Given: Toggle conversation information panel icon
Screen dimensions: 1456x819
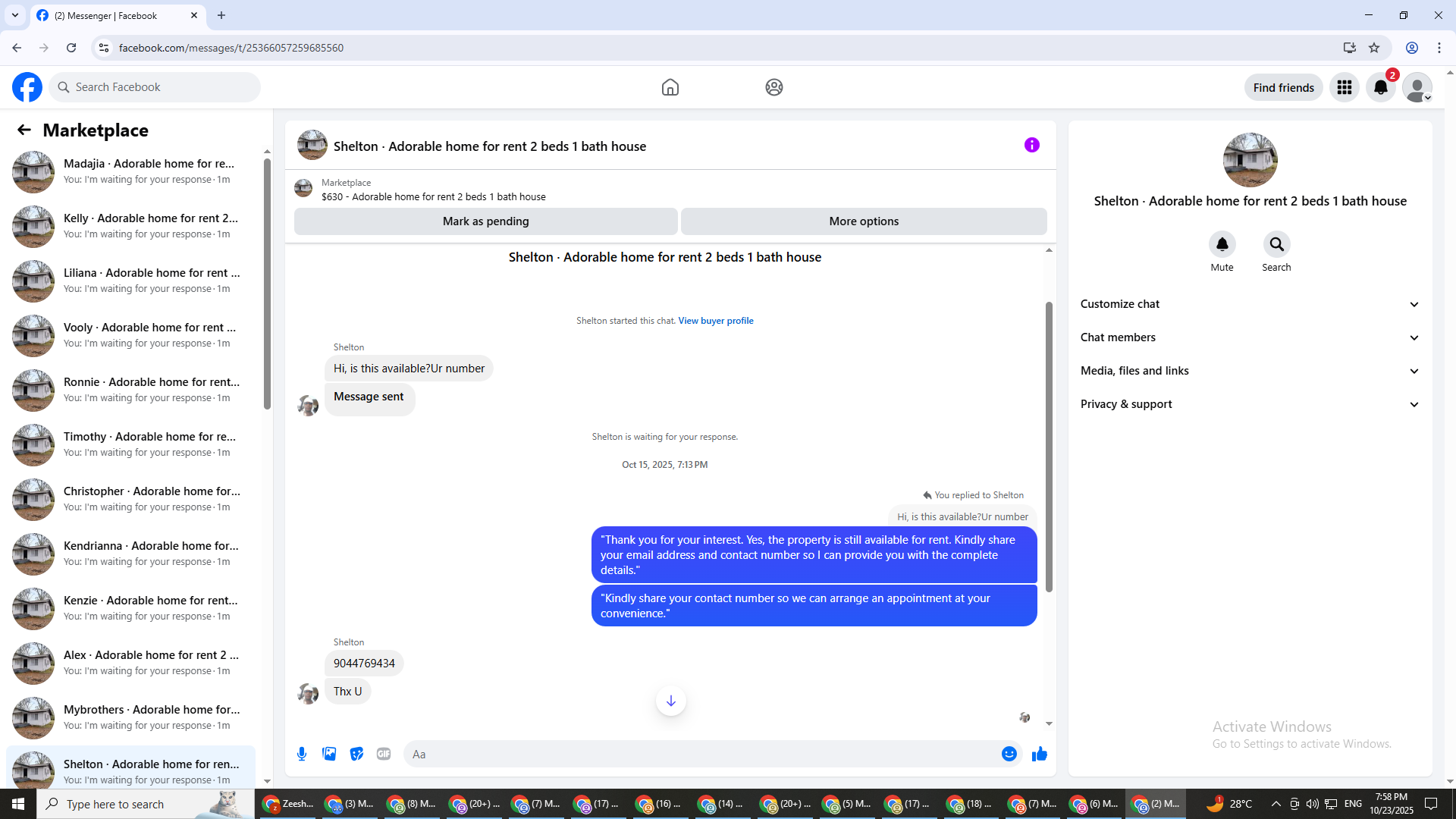Looking at the screenshot, I should click(x=1031, y=145).
